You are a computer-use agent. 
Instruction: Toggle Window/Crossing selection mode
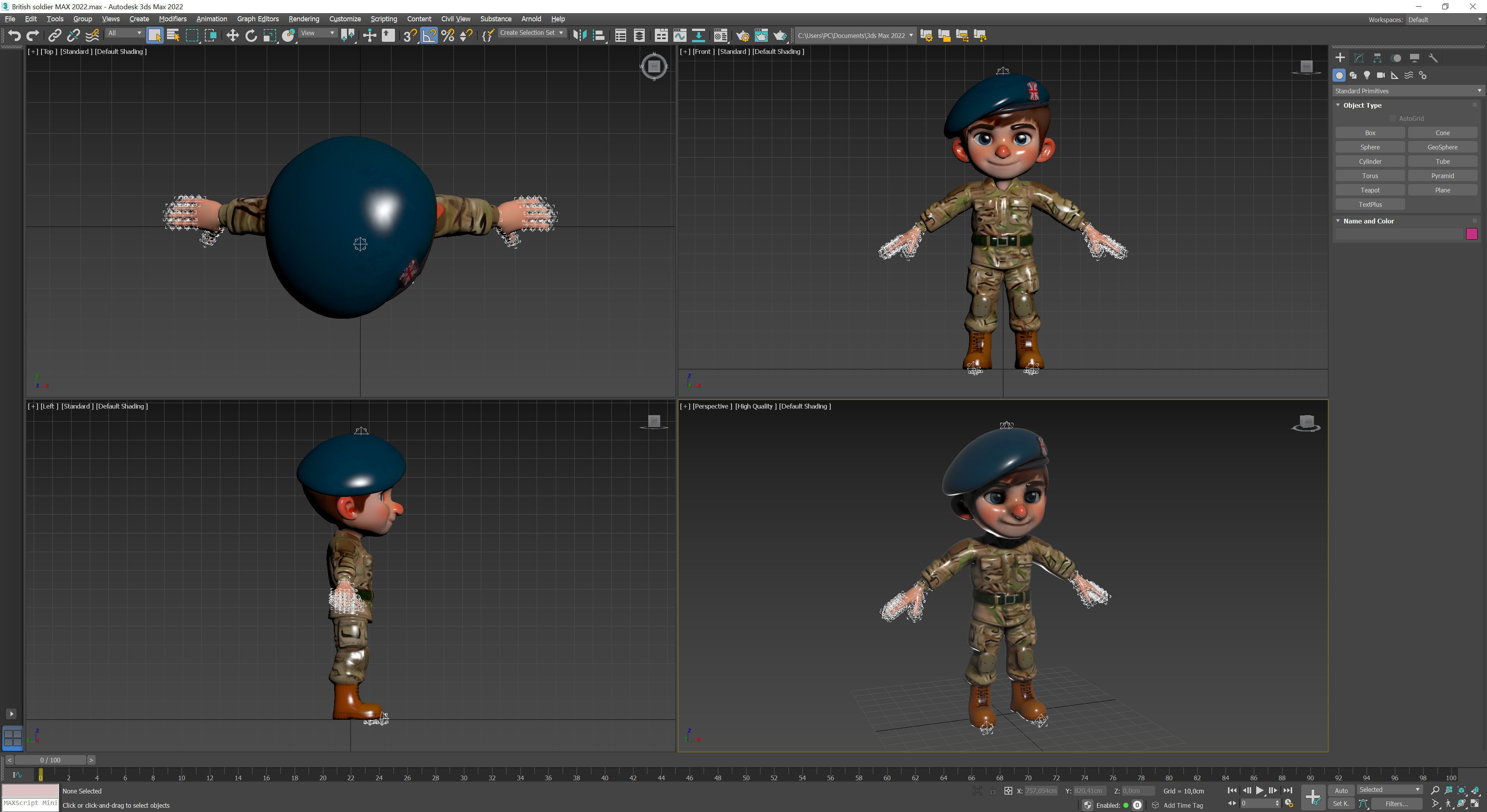coord(211,36)
